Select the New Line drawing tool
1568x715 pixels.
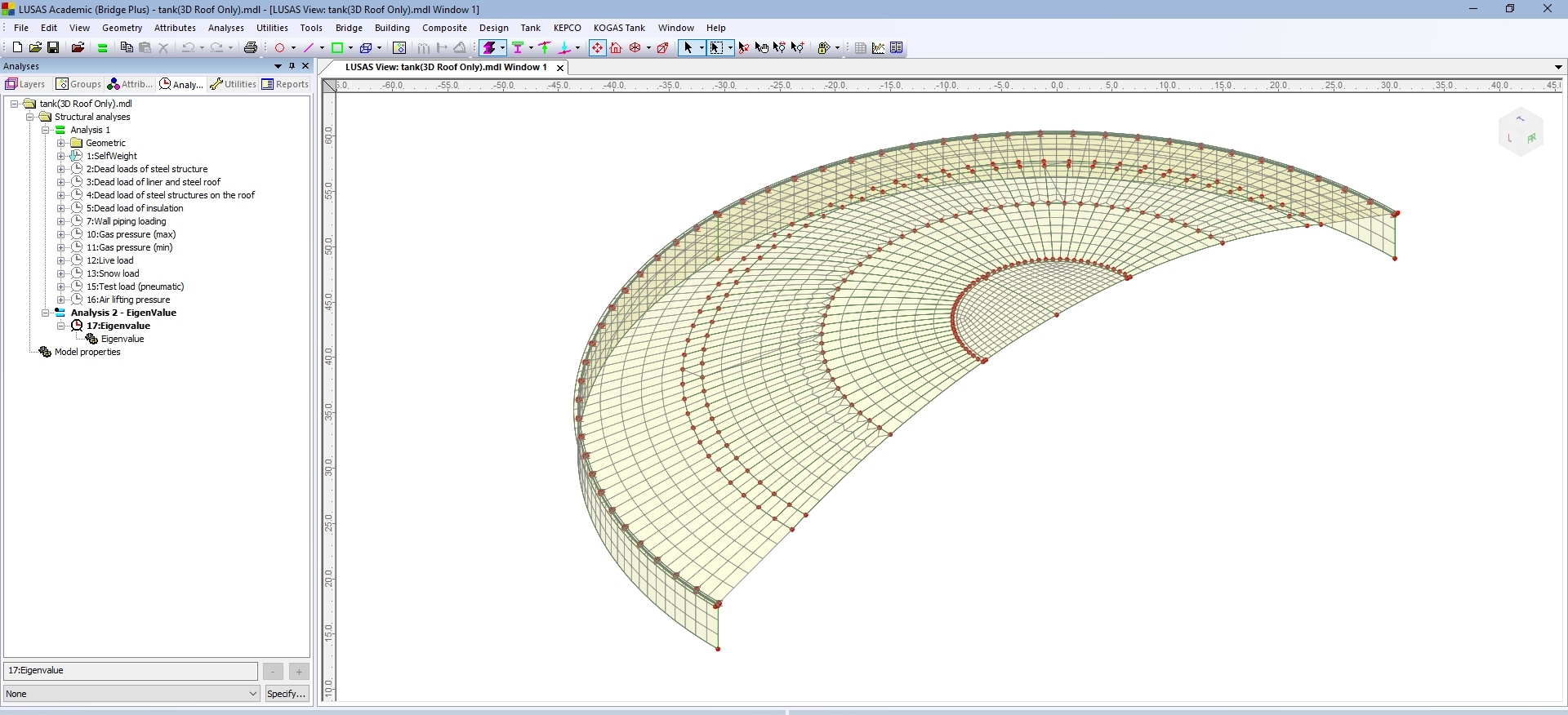point(310,48)
